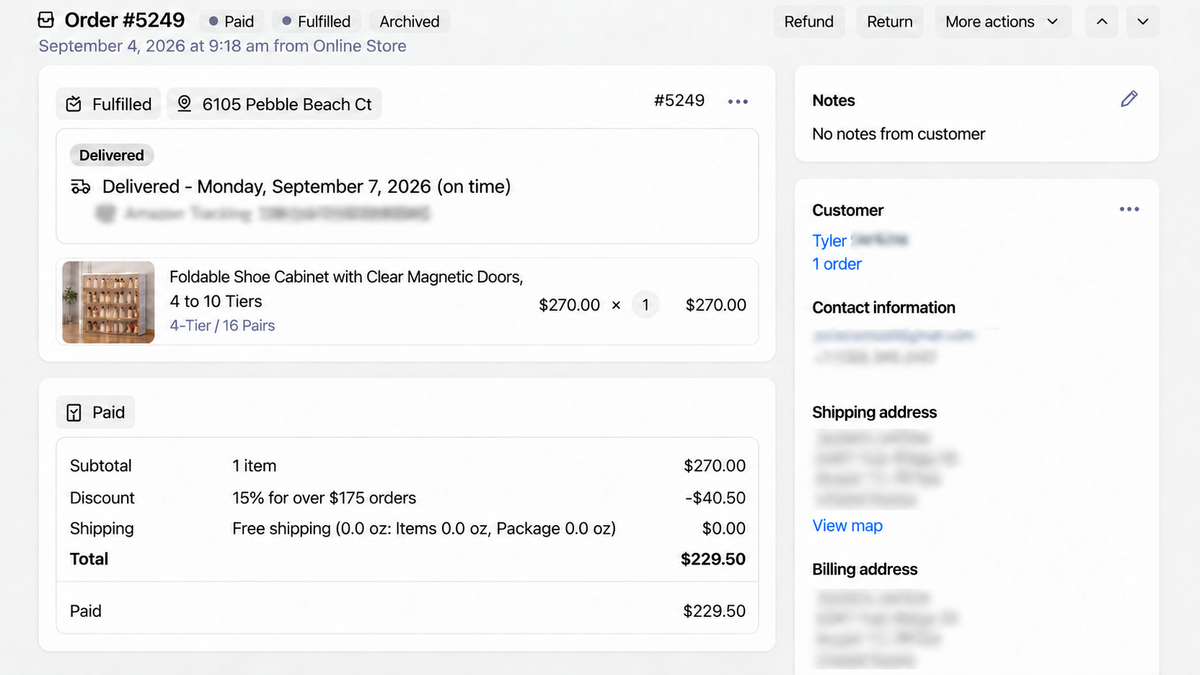Click the Refund button

pos(809,22)
